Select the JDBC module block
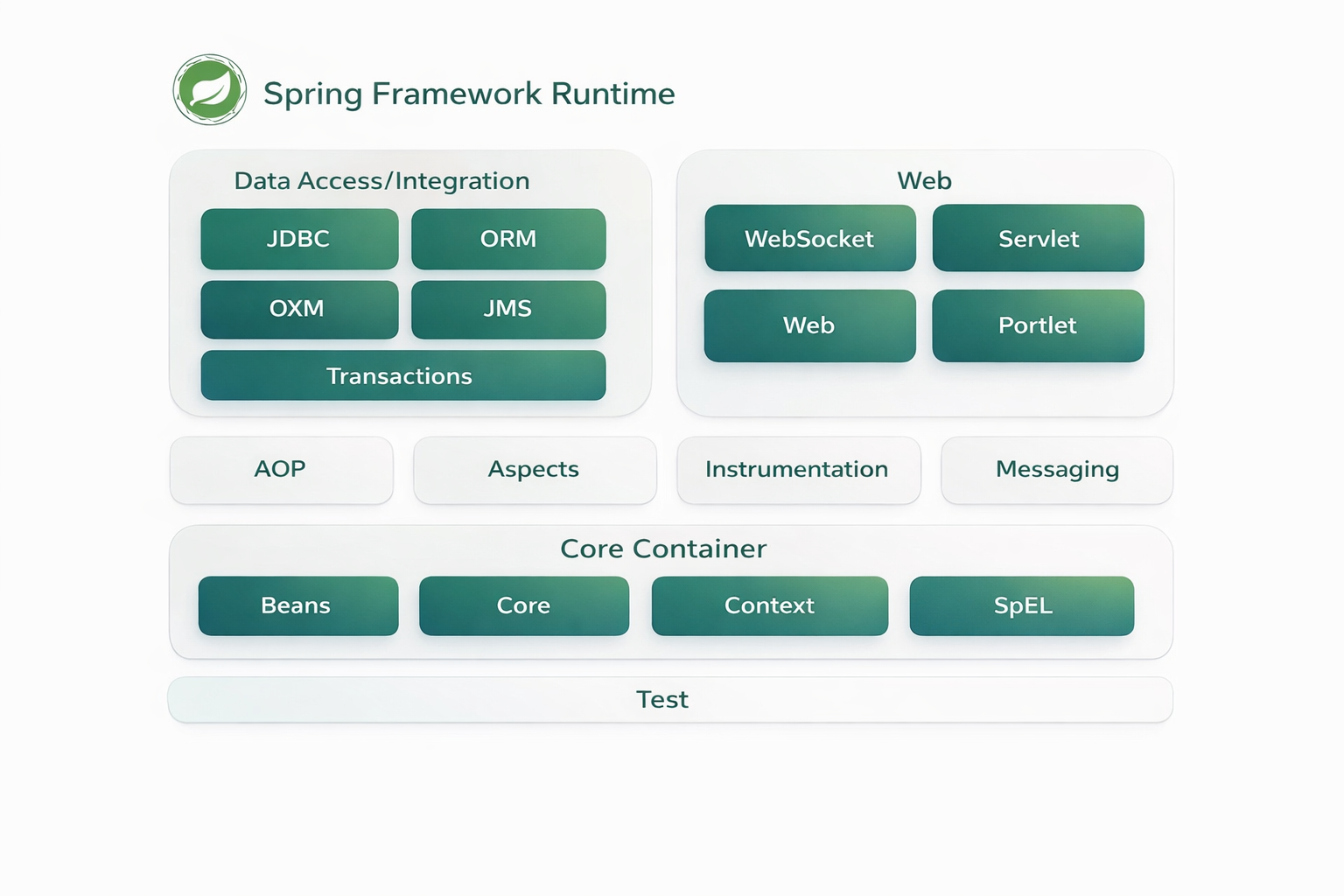The image size is (1344, 896). pyautogui.click(x=299, y=239)
